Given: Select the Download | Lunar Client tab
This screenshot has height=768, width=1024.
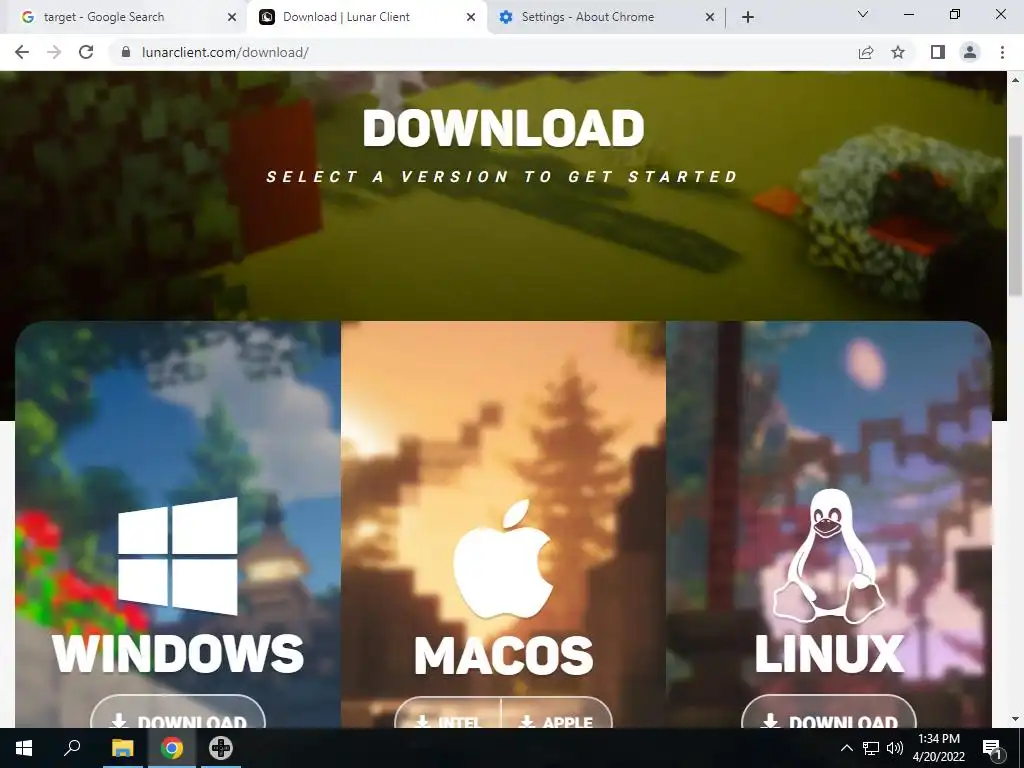Looking at the screenshot, I should [367, 17].
